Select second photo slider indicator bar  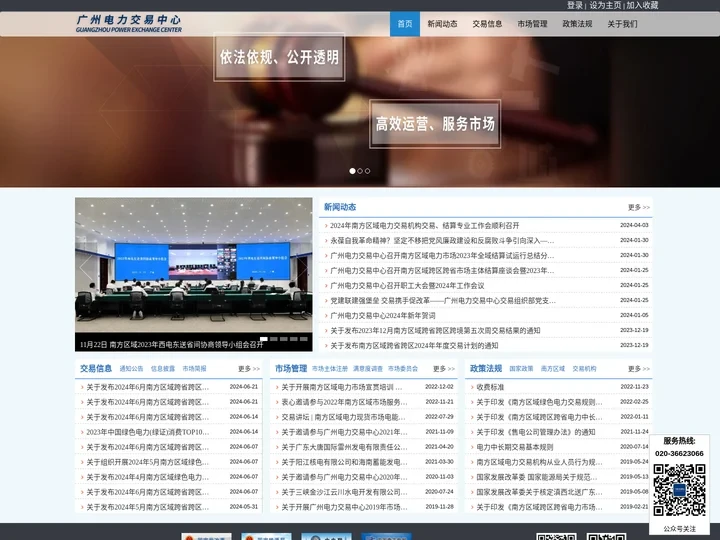pos(274,339)
